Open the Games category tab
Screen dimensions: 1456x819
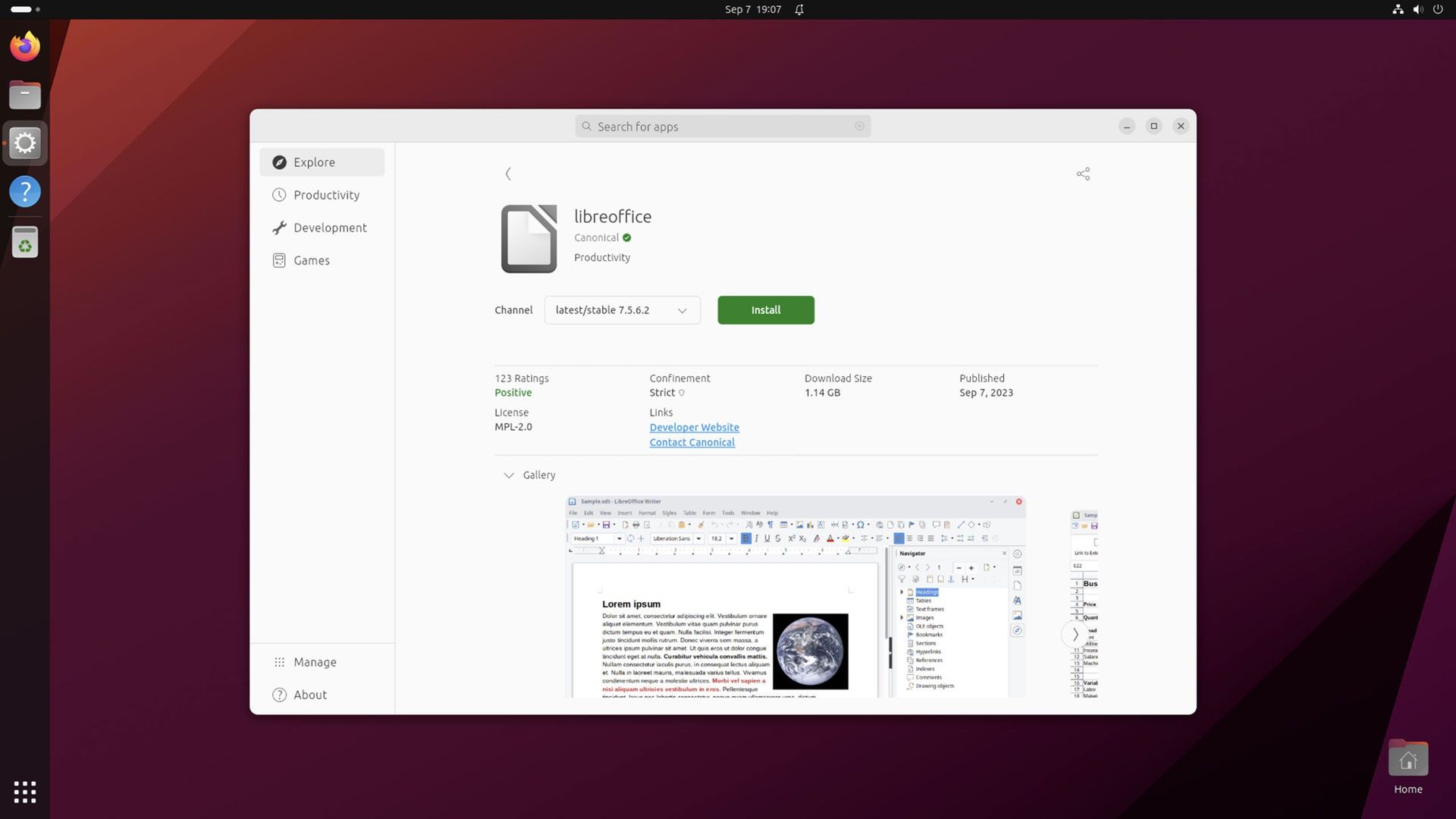311,260
